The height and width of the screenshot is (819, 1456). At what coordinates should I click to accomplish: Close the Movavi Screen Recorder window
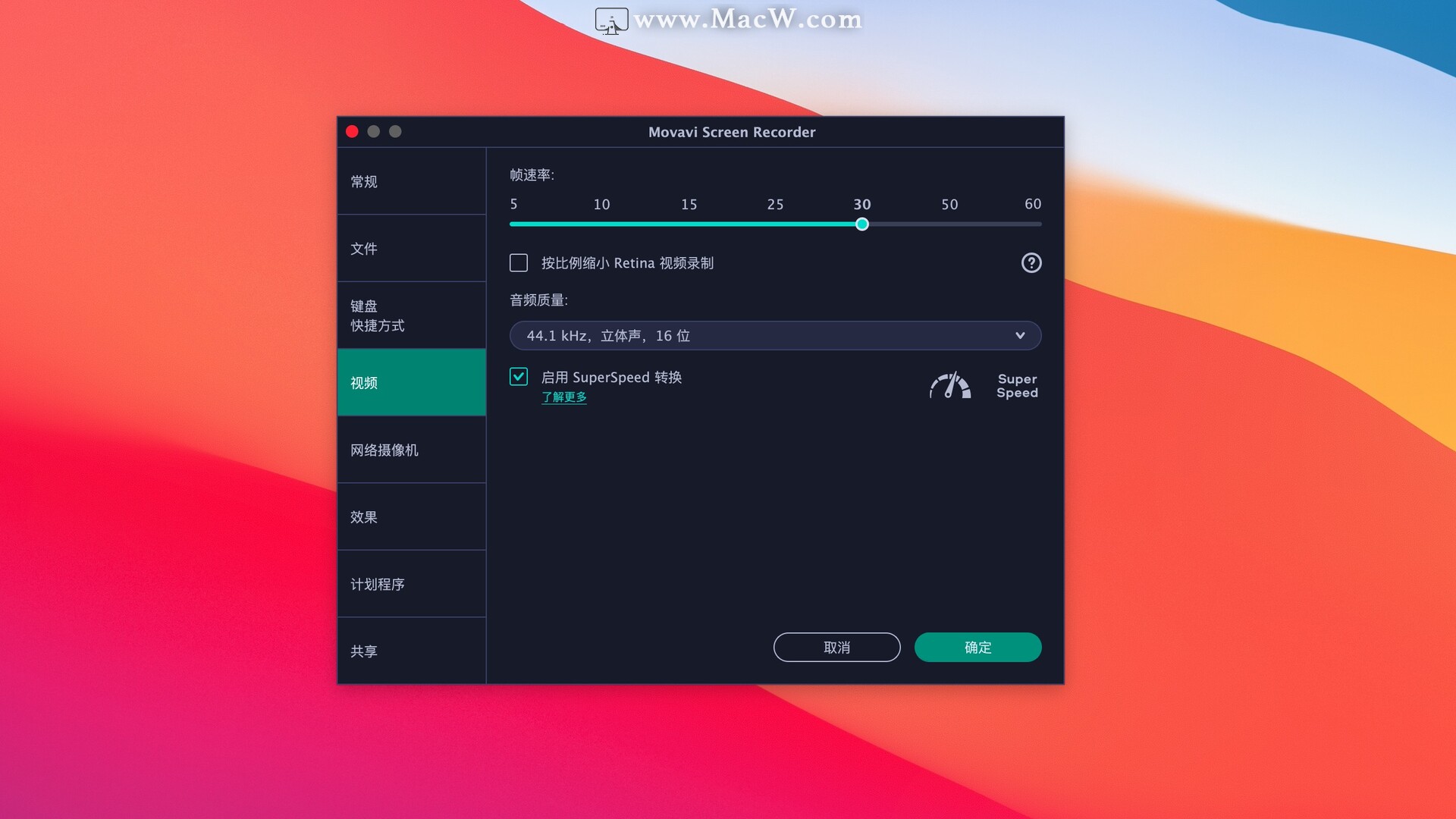352,131
